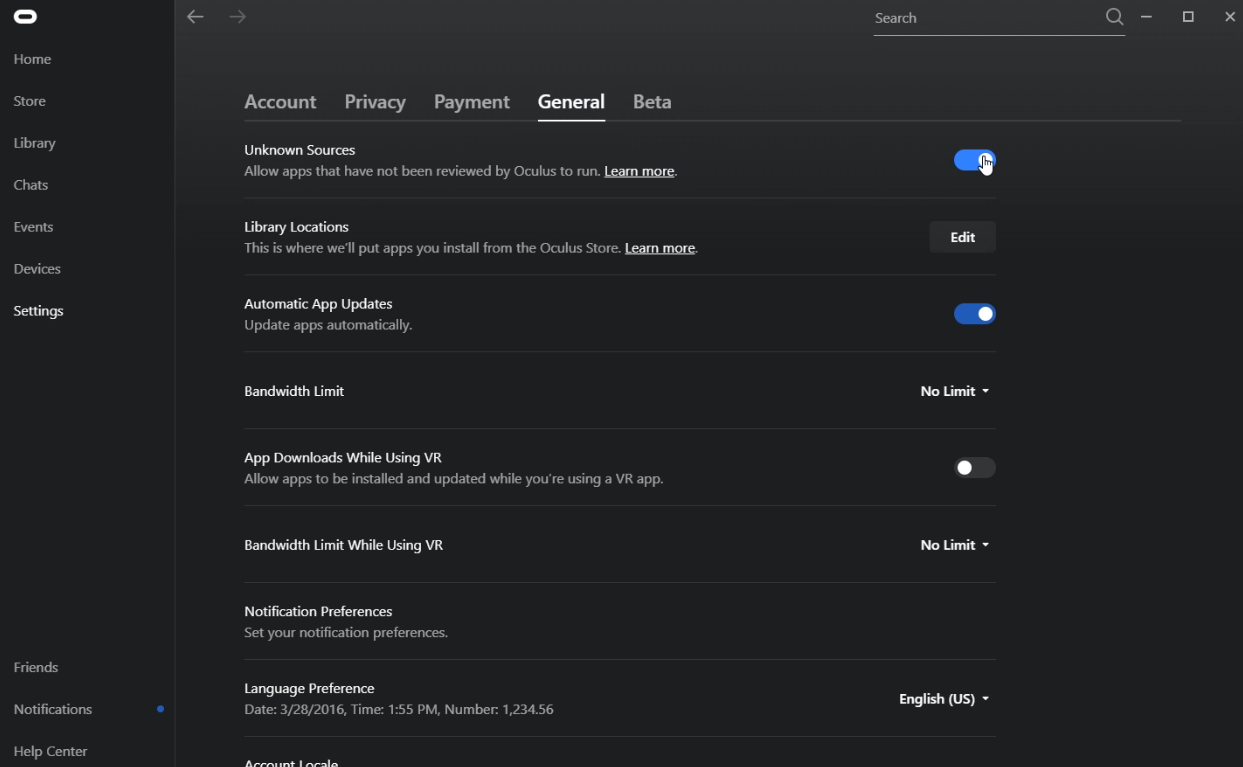Go back with the left arrow

click(195, 17)
